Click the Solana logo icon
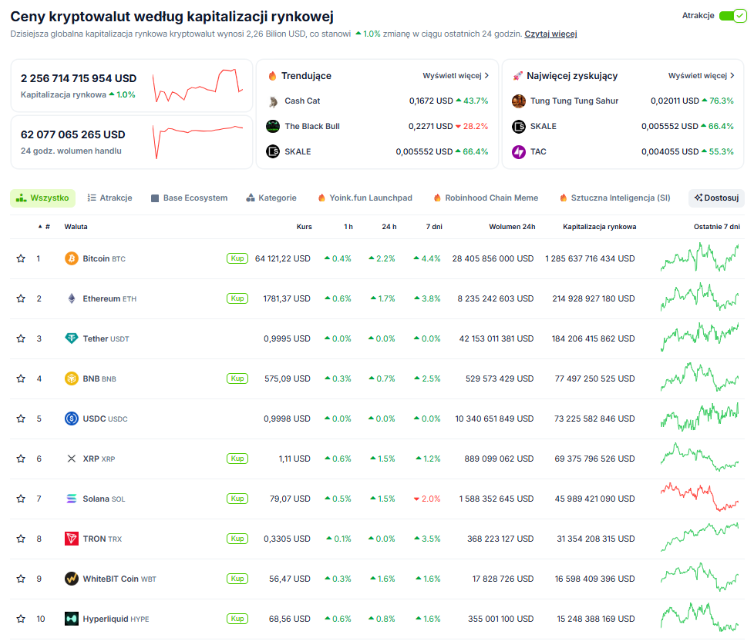The height and width of the screenshot is (642, 755). 71,498
